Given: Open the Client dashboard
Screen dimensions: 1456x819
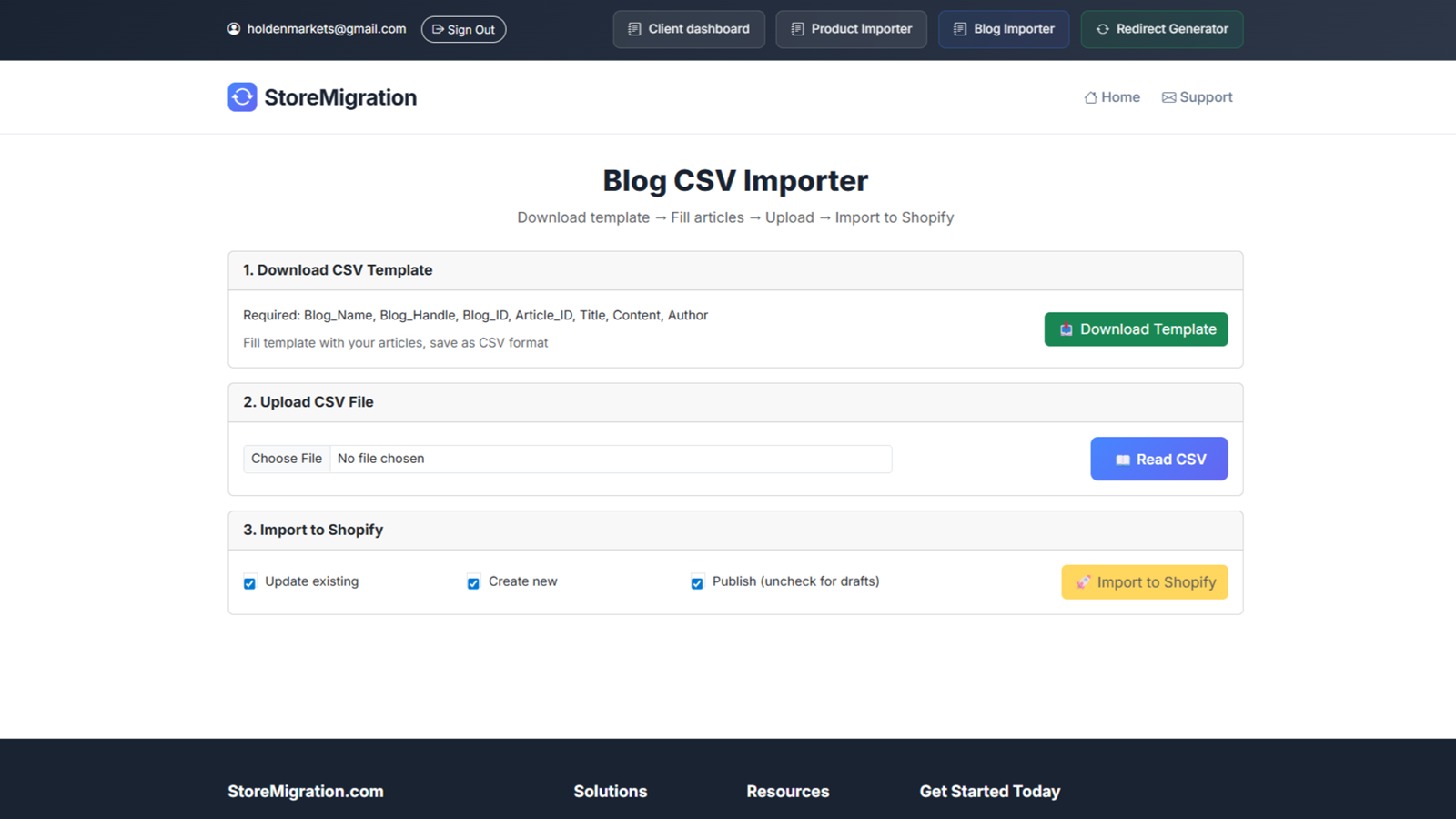Looking at the screenshot, I should pos(689,28).
